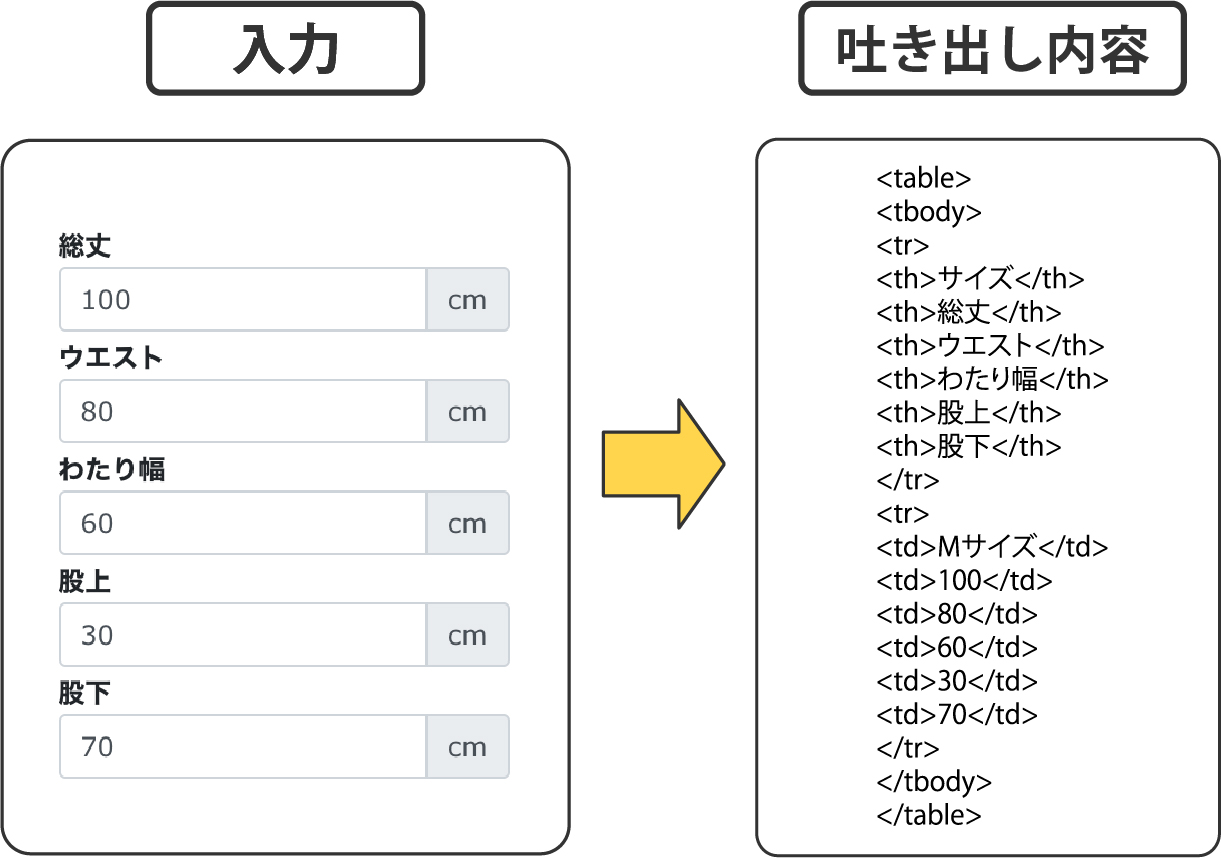Click the 股下 input field showing 70

[243, 747]
